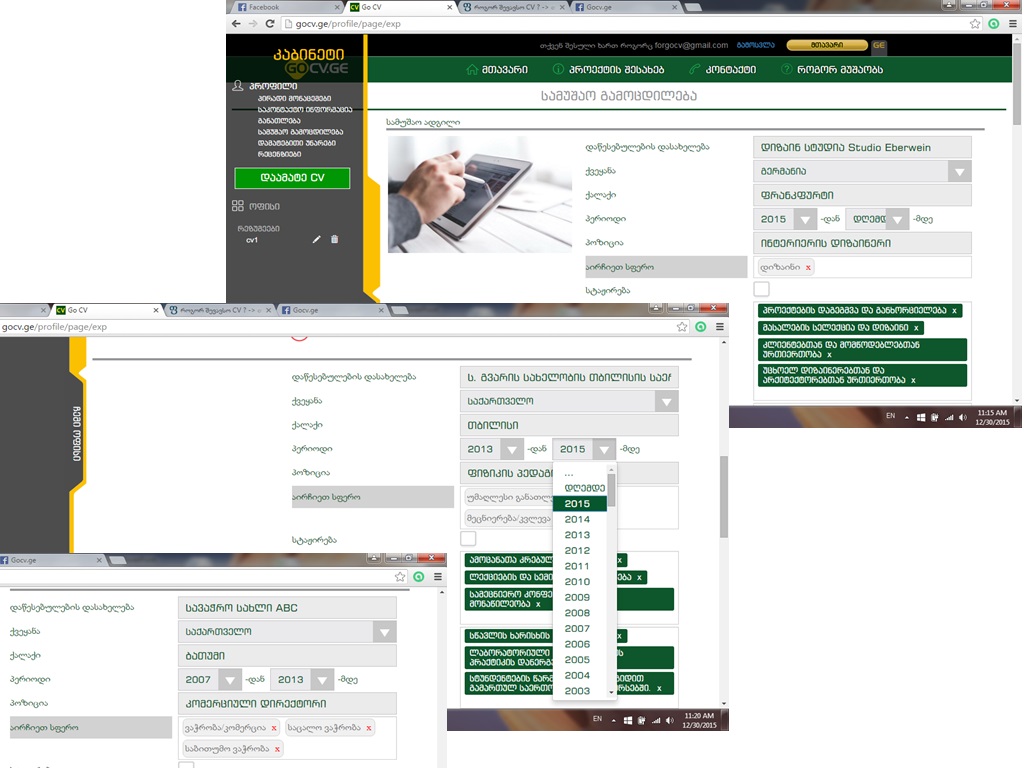Click address bar in Studio Eberwein window
Viewport: 1024px width, 768px height.
624,24
